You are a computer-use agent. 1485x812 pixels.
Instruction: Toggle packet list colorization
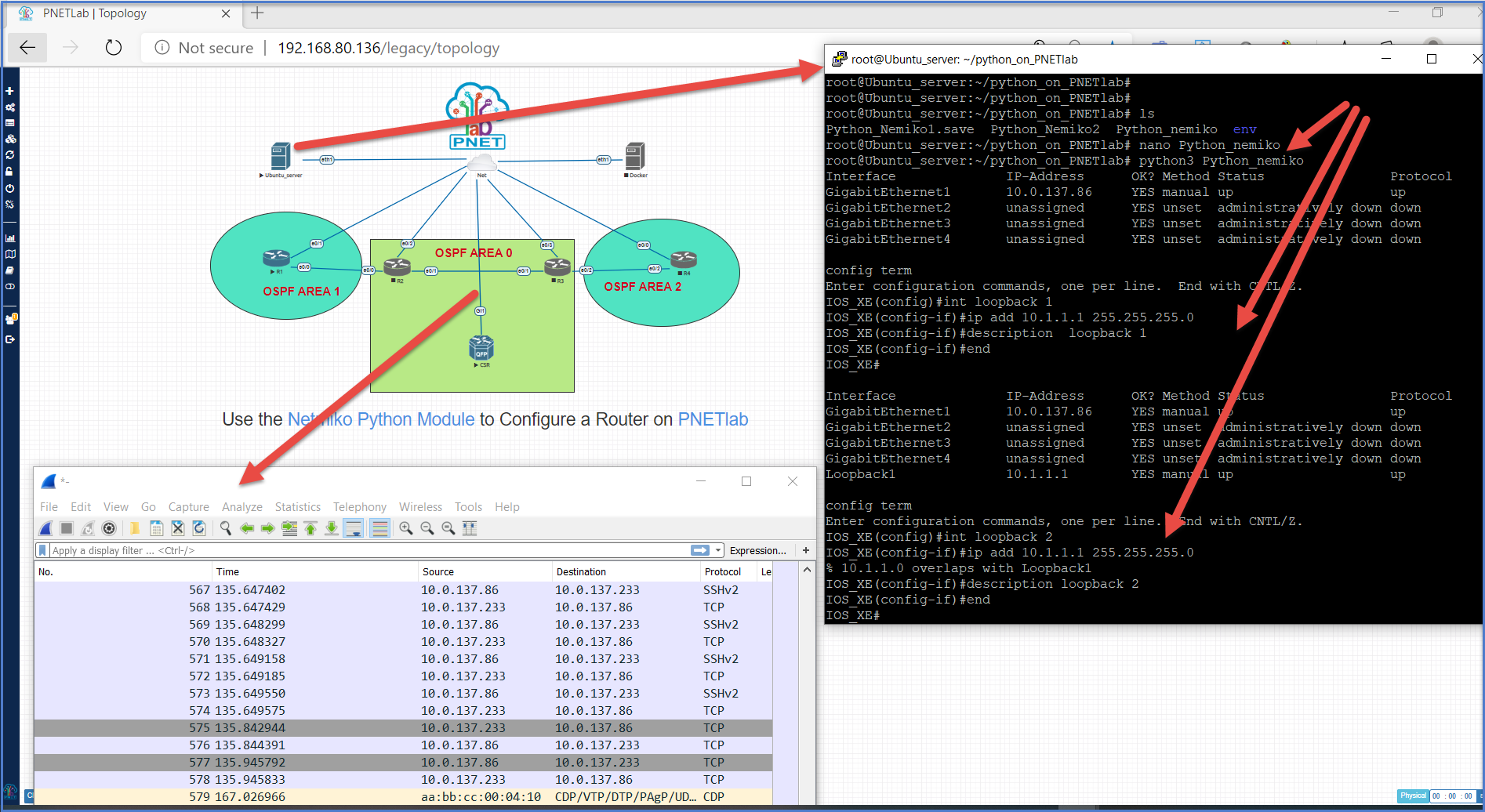(379, 527)
